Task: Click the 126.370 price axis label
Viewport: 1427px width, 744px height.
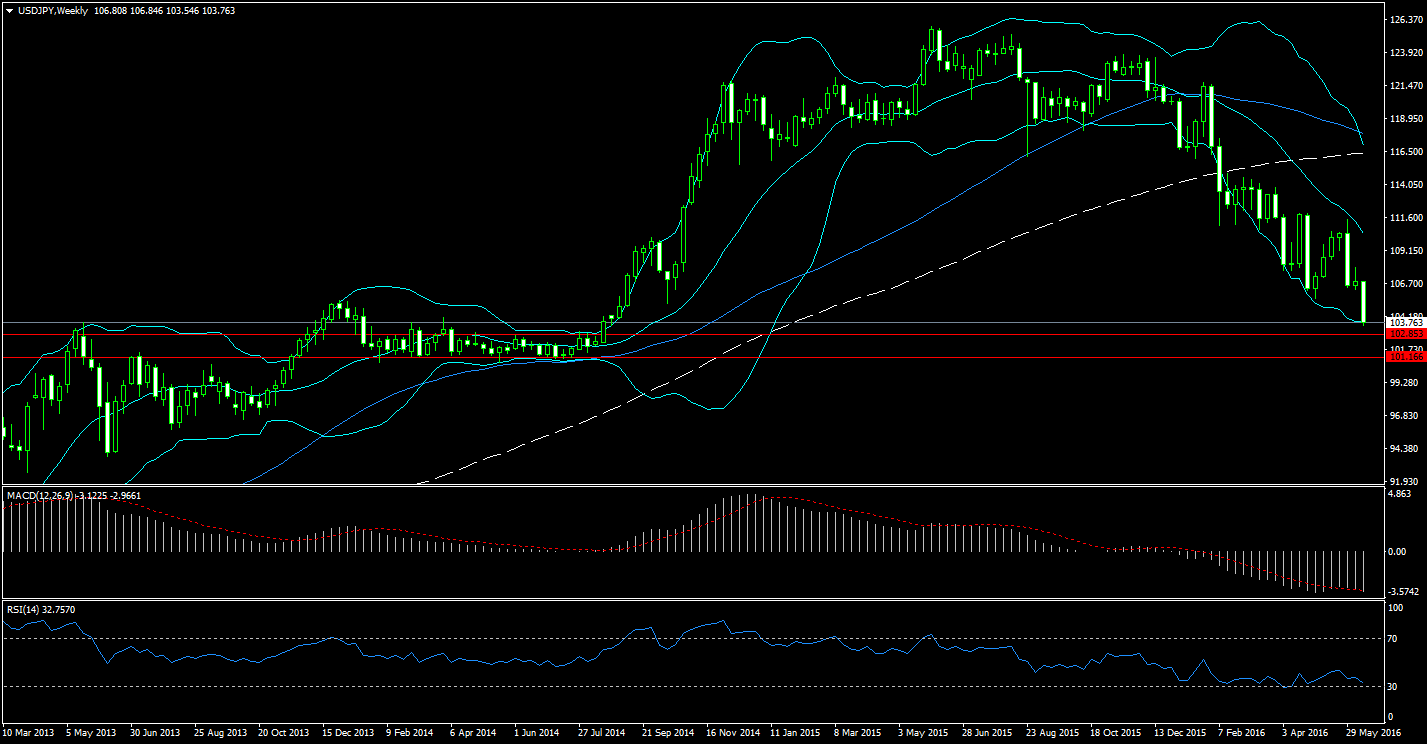Action: 1405,19
